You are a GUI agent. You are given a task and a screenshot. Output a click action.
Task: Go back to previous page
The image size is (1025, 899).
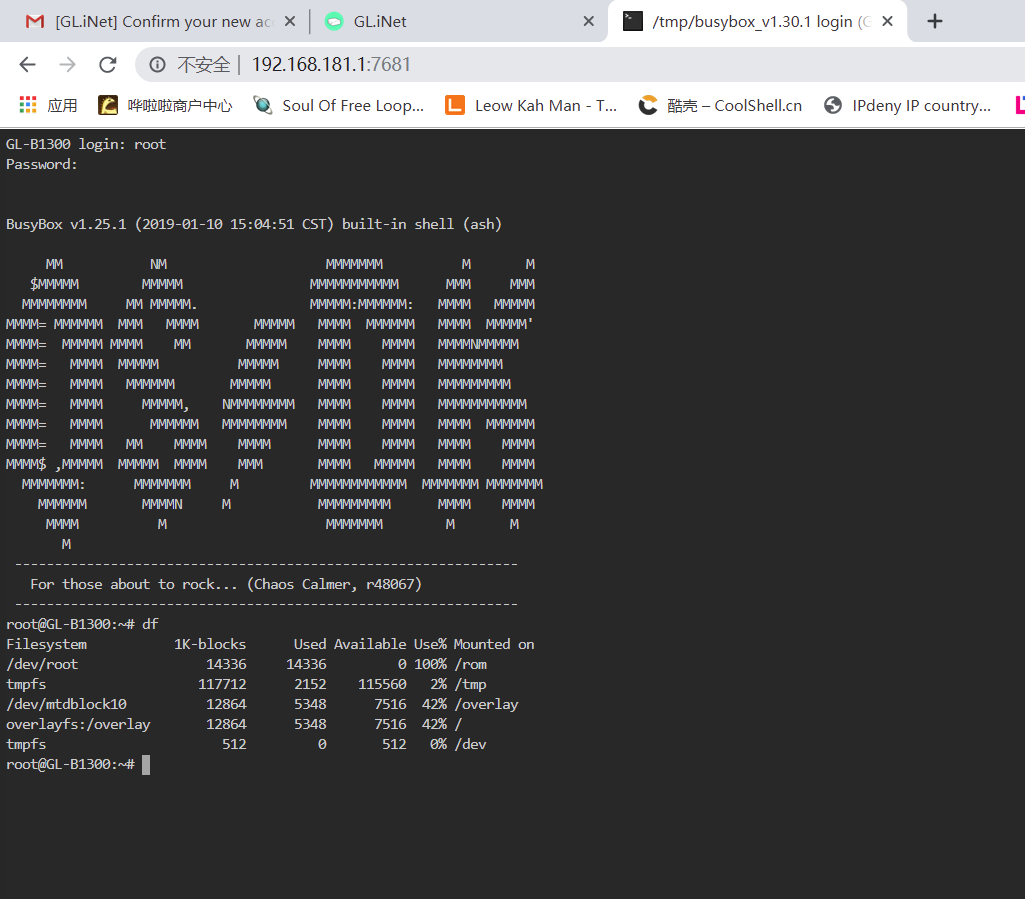coord(27,65)
